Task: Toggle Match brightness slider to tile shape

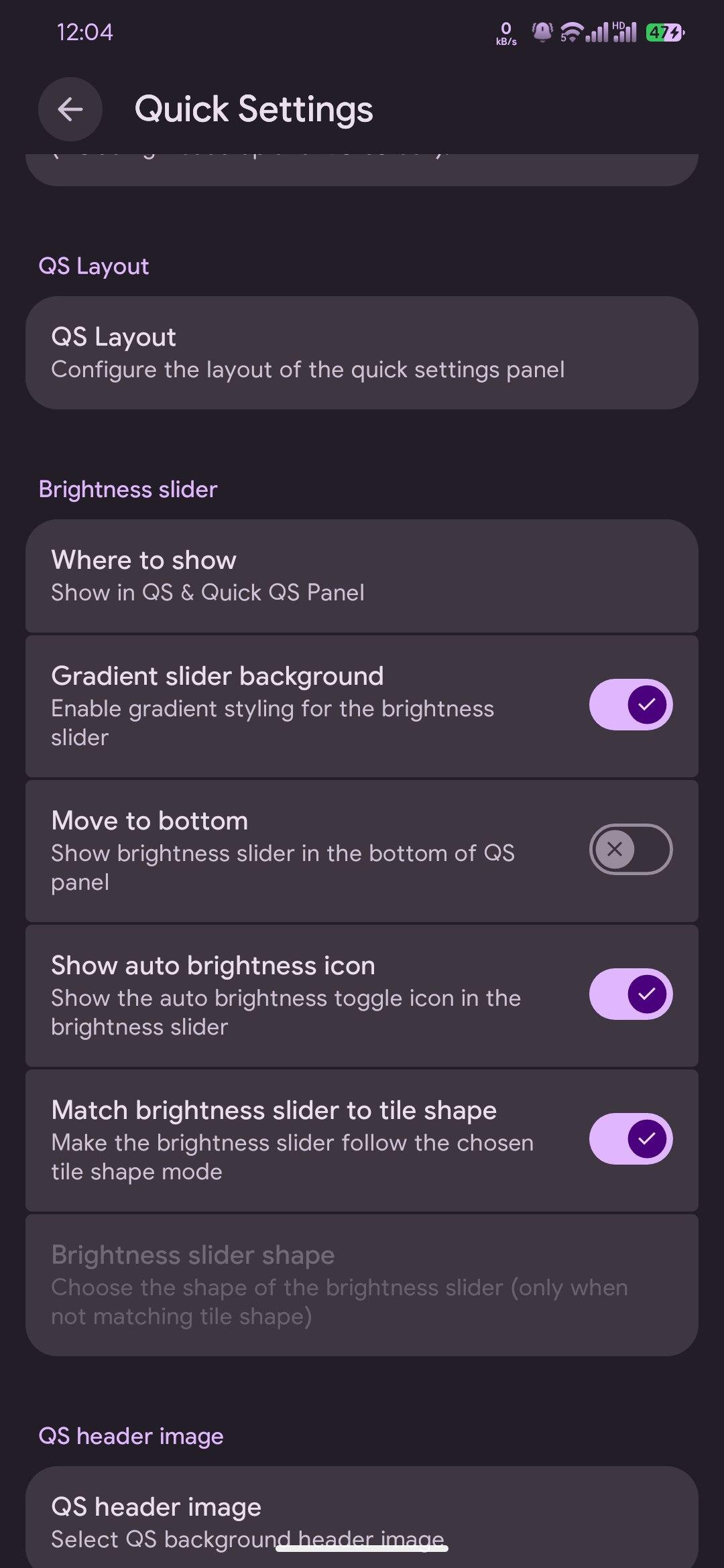Action: coord(630,1138)
